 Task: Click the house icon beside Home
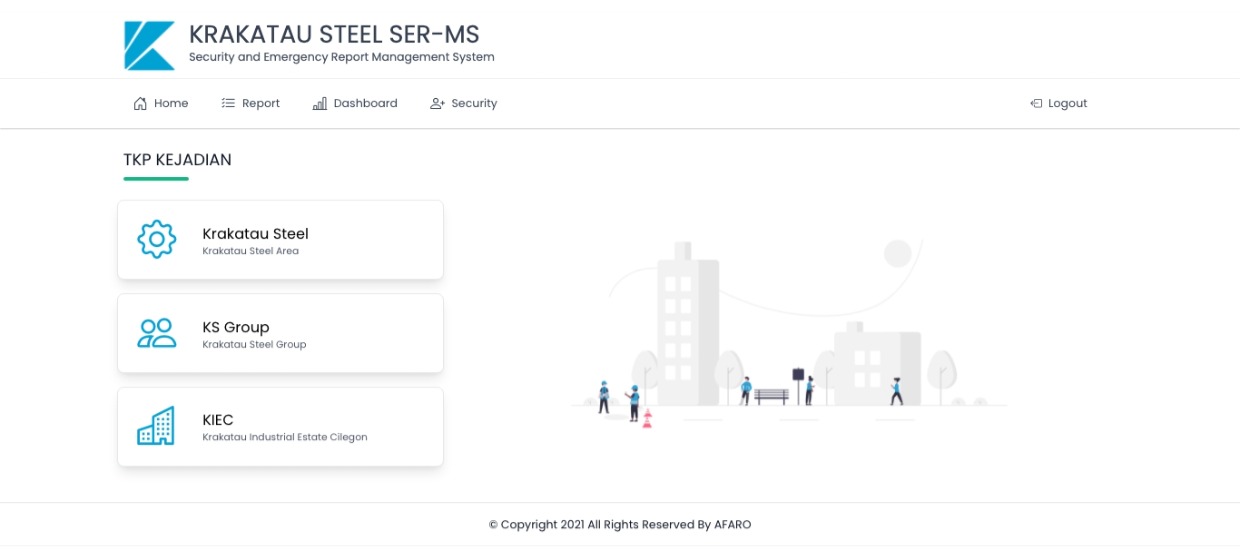pyautogui.click(x=140, y=103)
